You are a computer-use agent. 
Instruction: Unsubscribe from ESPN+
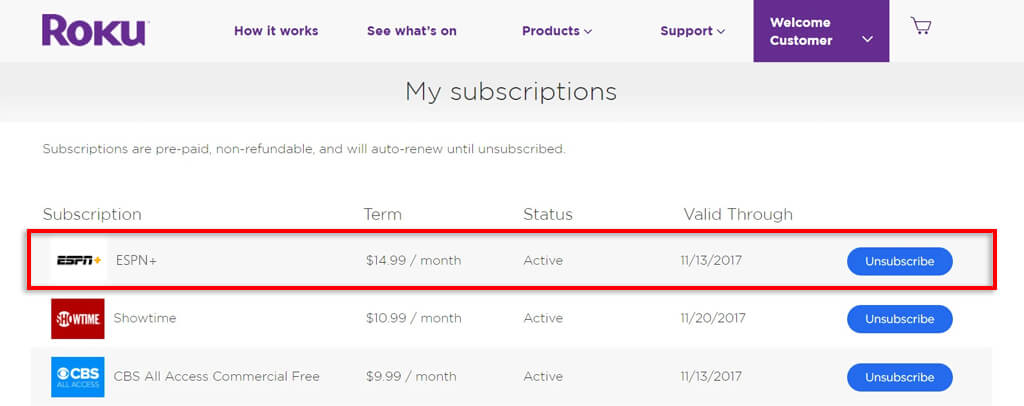coord(899,261)
